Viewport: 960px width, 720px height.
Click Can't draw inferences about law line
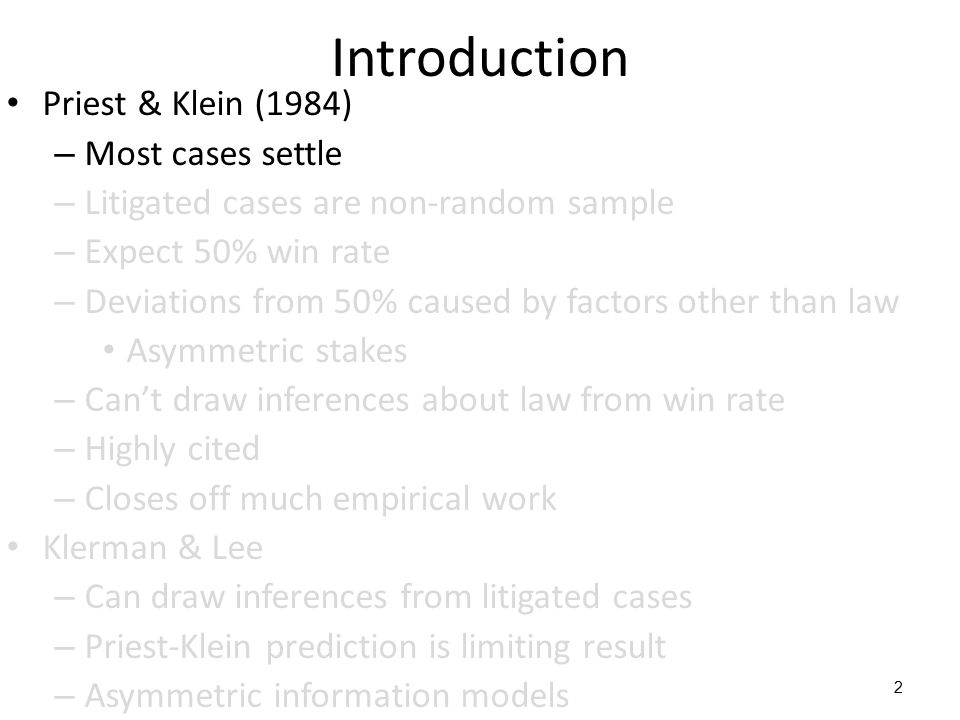click(x=435, y=400)
